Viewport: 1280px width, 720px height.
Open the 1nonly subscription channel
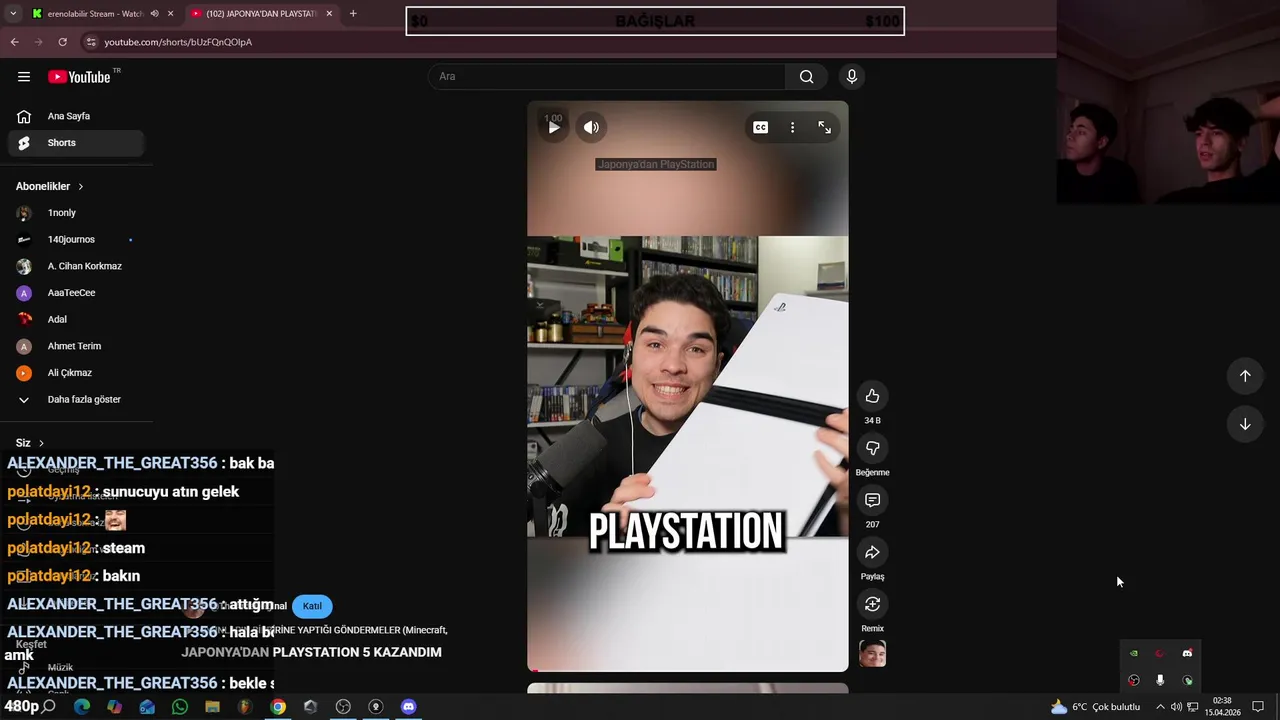click(x=75, y=213)
